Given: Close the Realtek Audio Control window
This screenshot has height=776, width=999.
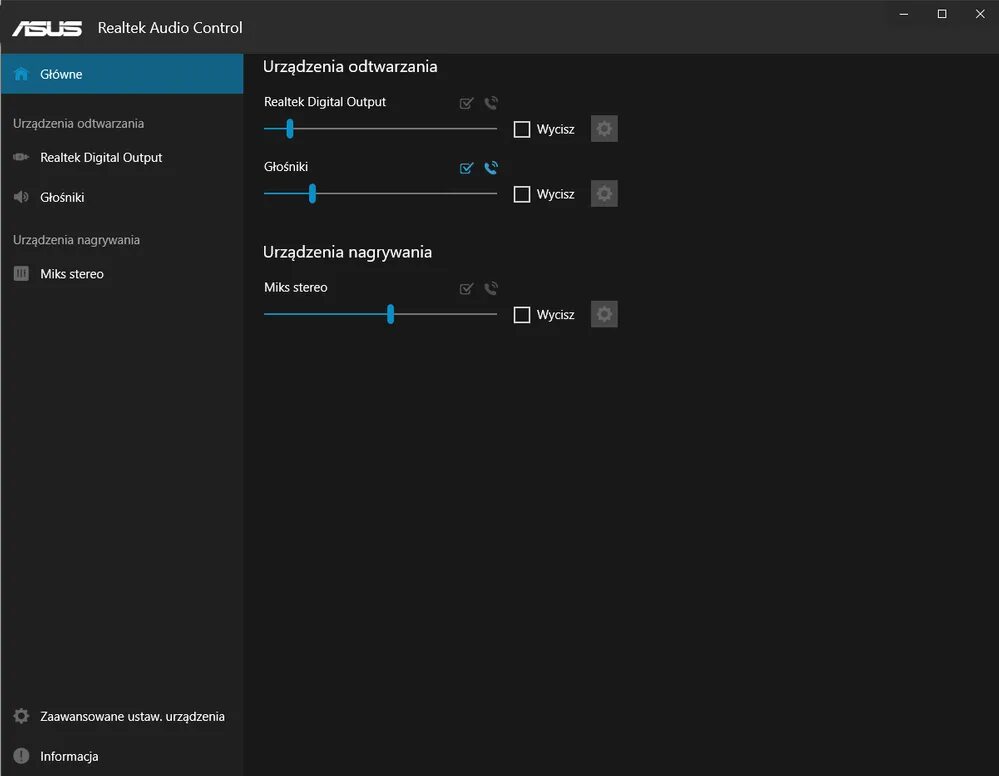Looking at the screenshot, I should (x=980, y=14).
